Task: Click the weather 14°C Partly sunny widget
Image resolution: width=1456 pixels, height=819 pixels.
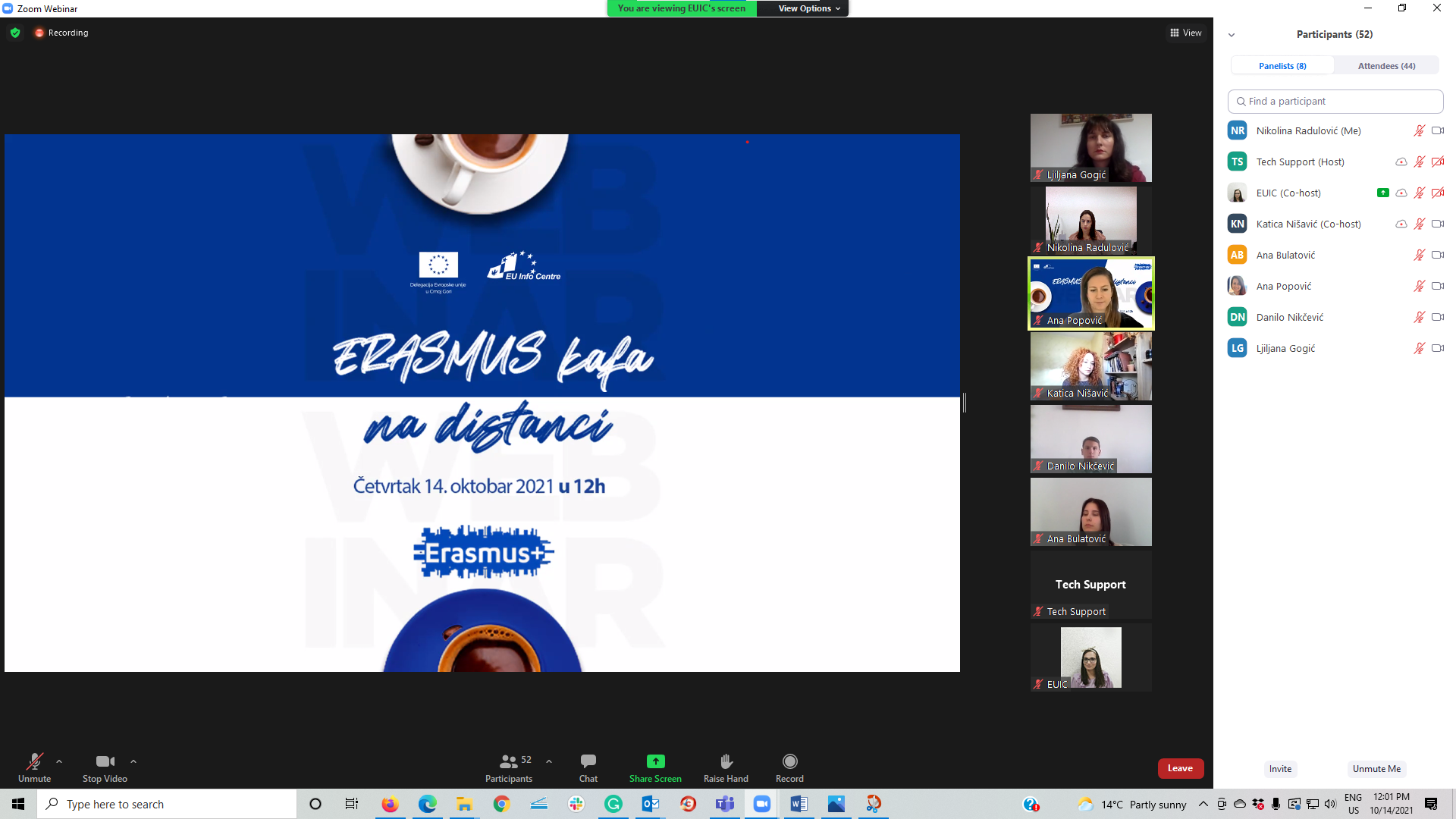Action: tap(1133, 804)
